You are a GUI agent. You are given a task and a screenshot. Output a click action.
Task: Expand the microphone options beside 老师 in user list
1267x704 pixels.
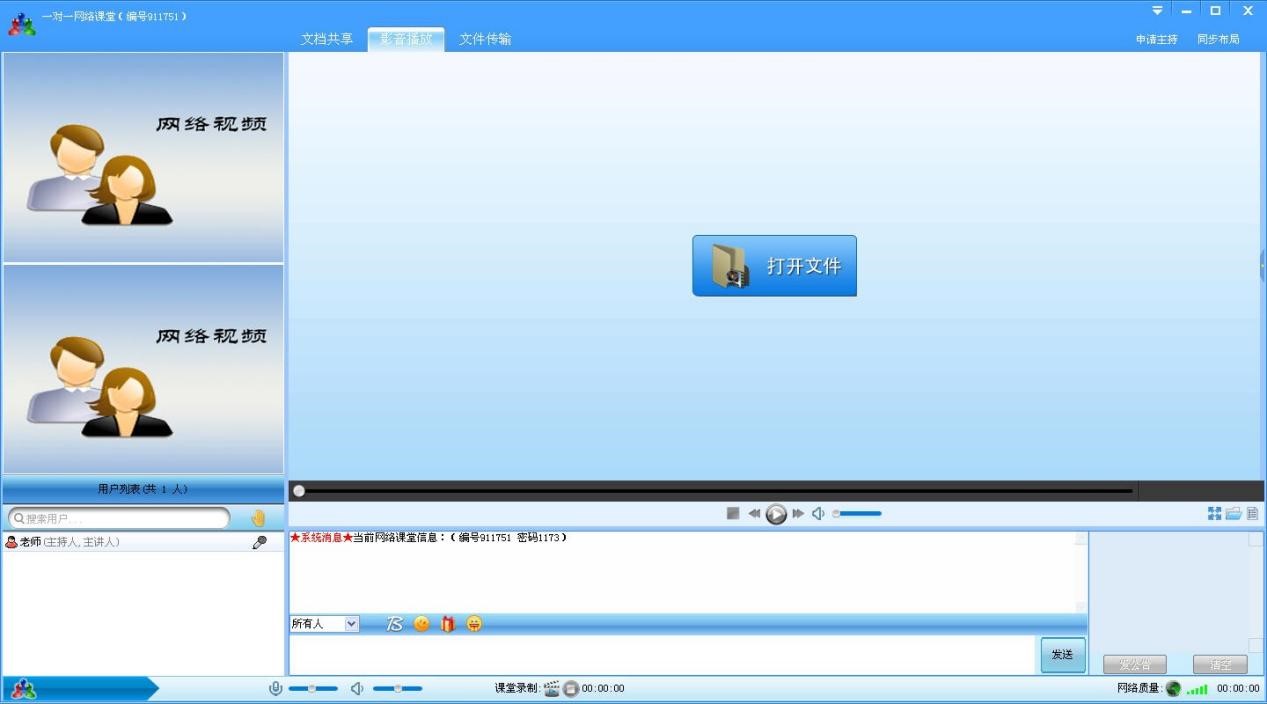pos(258,542)
